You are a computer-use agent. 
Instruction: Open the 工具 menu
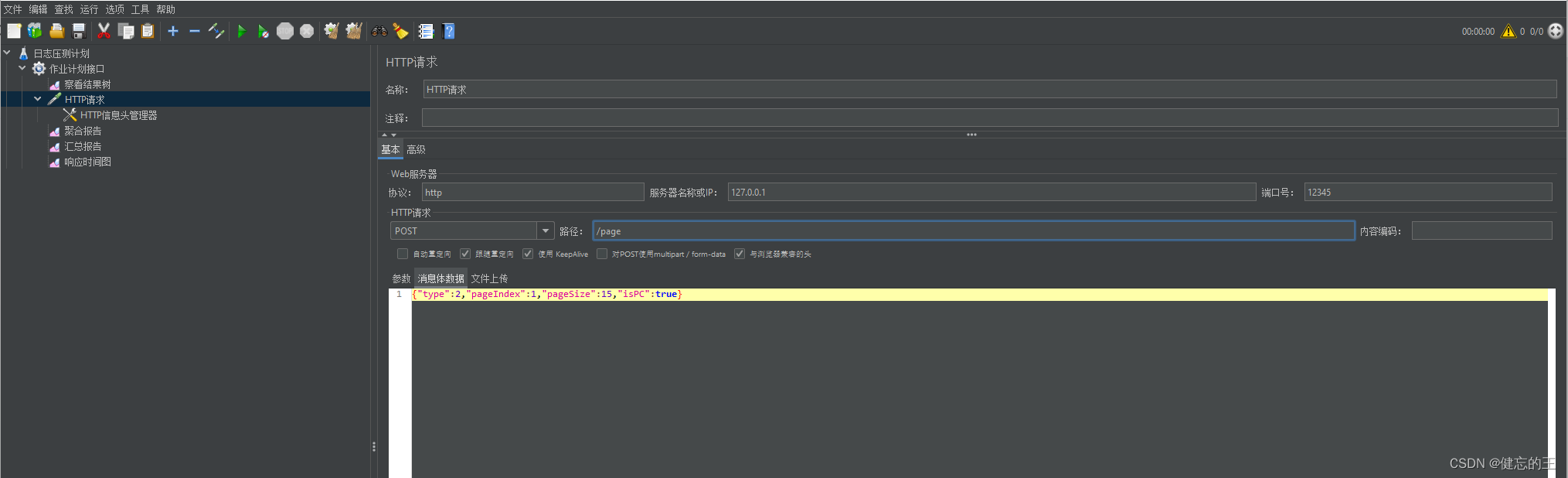(x=141, y=9)
